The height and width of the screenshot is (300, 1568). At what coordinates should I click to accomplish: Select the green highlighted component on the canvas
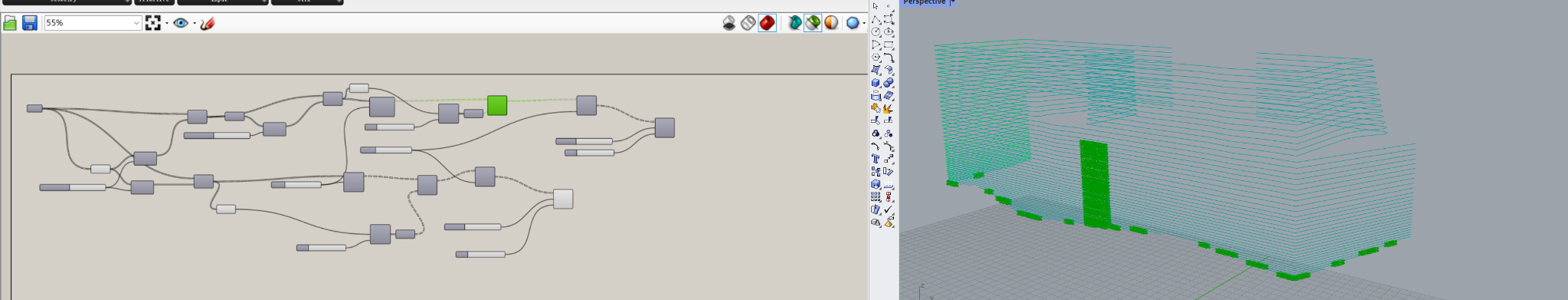tap(497, 105)
